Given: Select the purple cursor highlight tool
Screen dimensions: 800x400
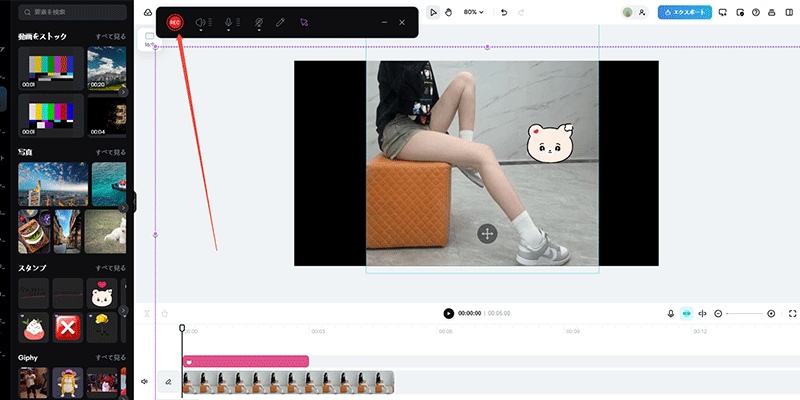Looking at the screenshot, I should tap(304, 22).
